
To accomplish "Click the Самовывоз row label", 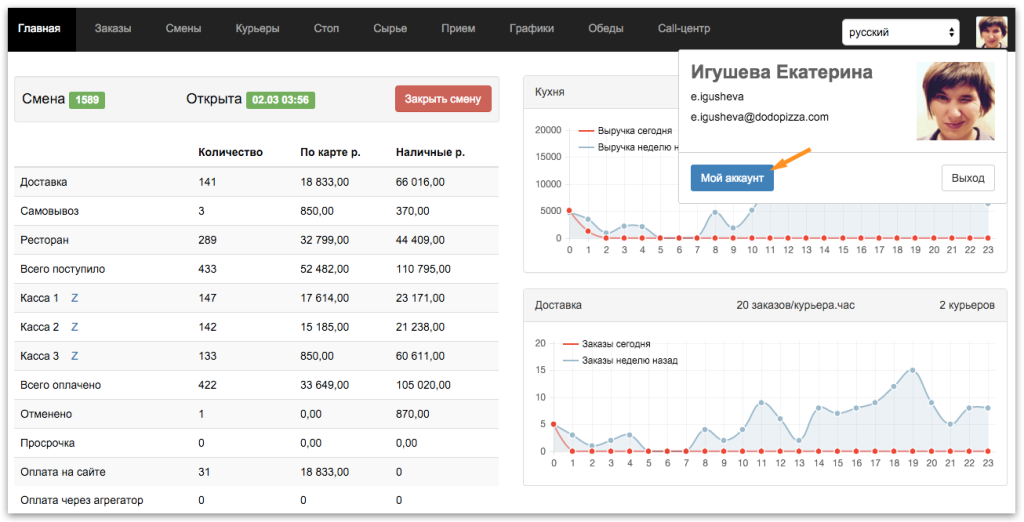I will [50, 211].
